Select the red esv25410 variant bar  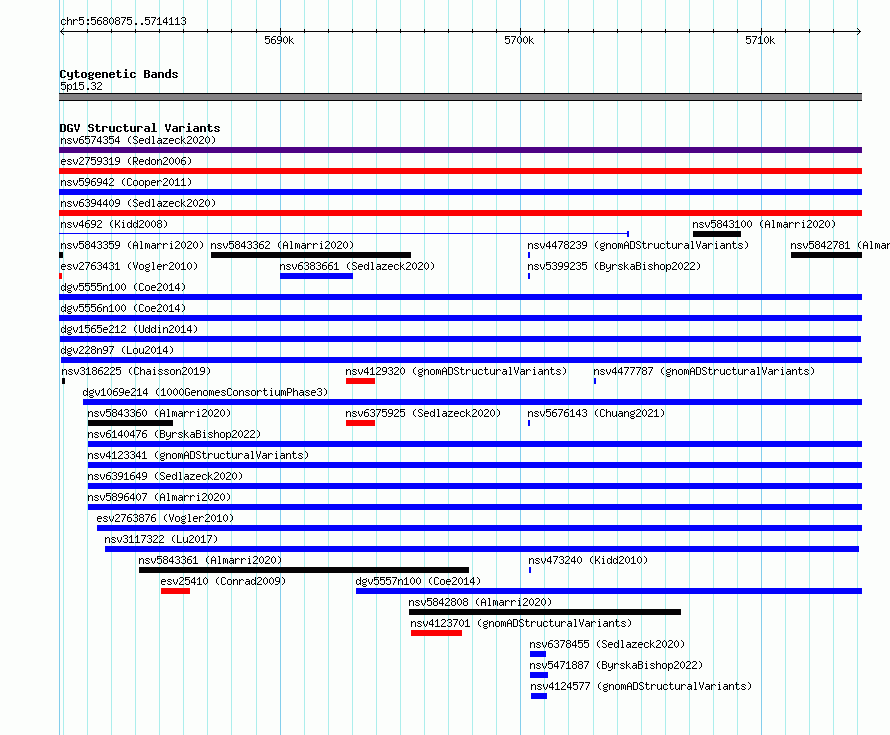(175, 591)
